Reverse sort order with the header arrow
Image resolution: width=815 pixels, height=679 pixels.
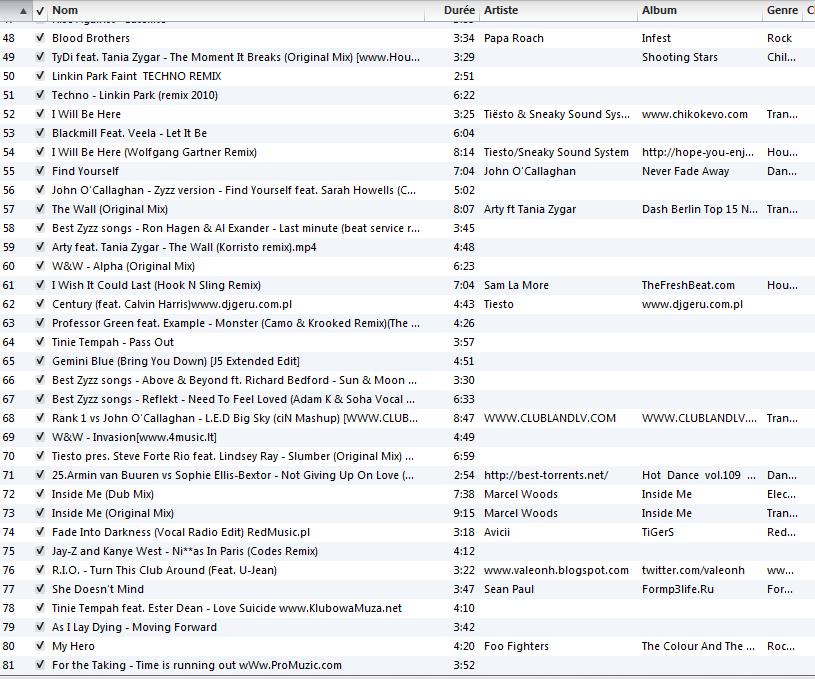pos(23,11)
